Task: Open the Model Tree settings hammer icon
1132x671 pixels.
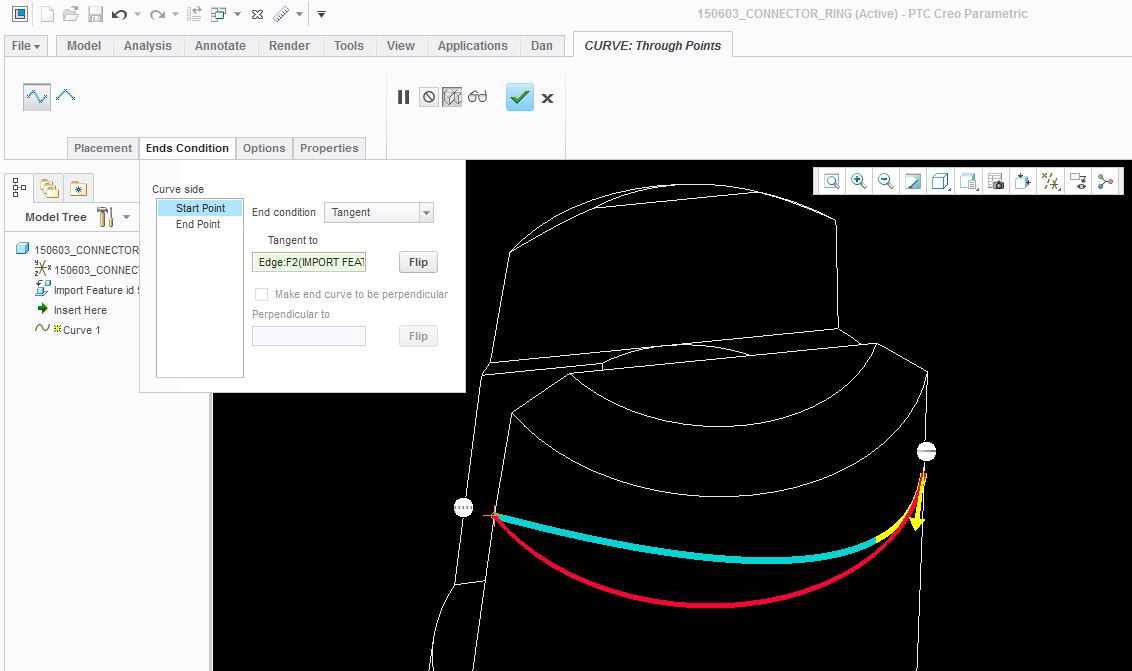Action: click(x=105, y=217)
